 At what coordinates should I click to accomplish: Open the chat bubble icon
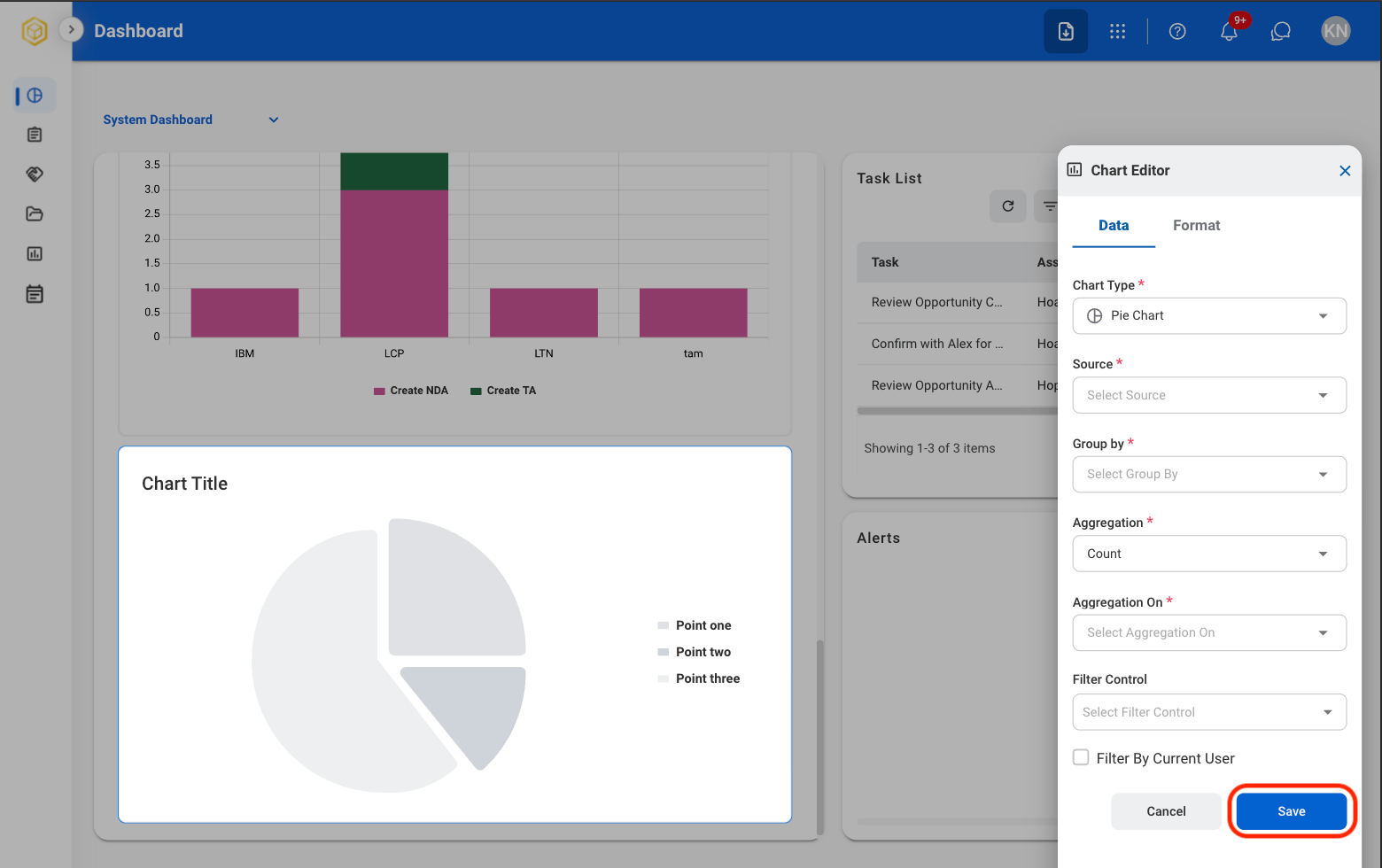1281,32
